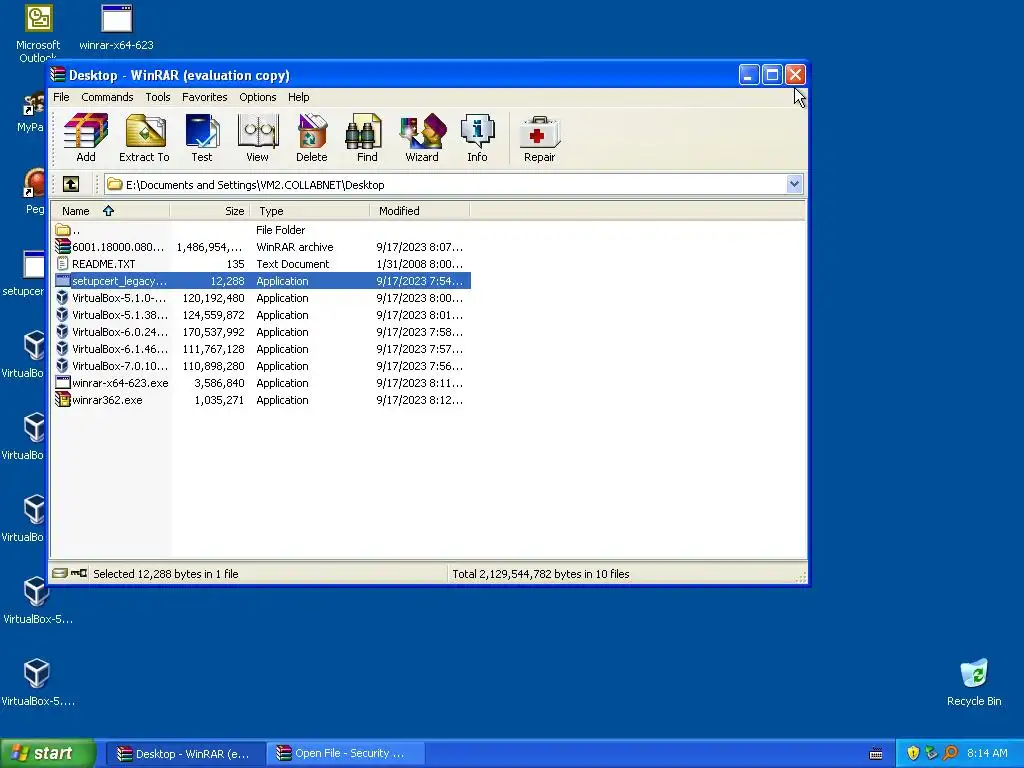Click 'Total 2,129,544,782 bytes' status text
1024x768 pixels.
coord(541,573)
